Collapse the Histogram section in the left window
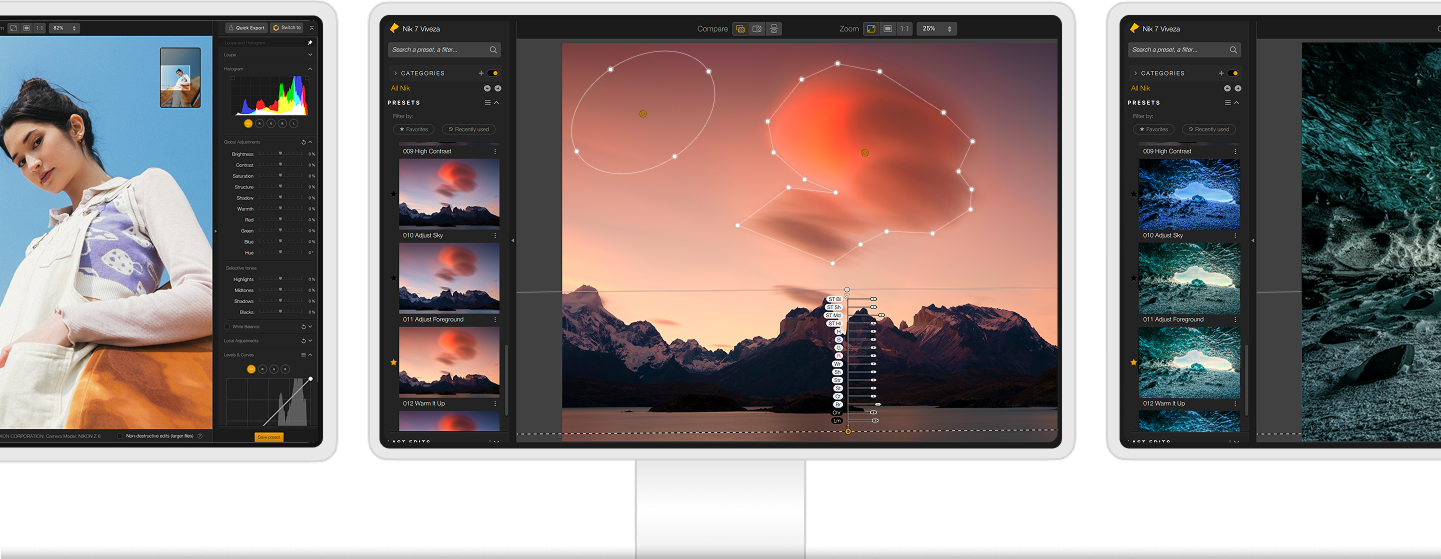This screenshot has width=1441, height=559. [x=309, y=69]
